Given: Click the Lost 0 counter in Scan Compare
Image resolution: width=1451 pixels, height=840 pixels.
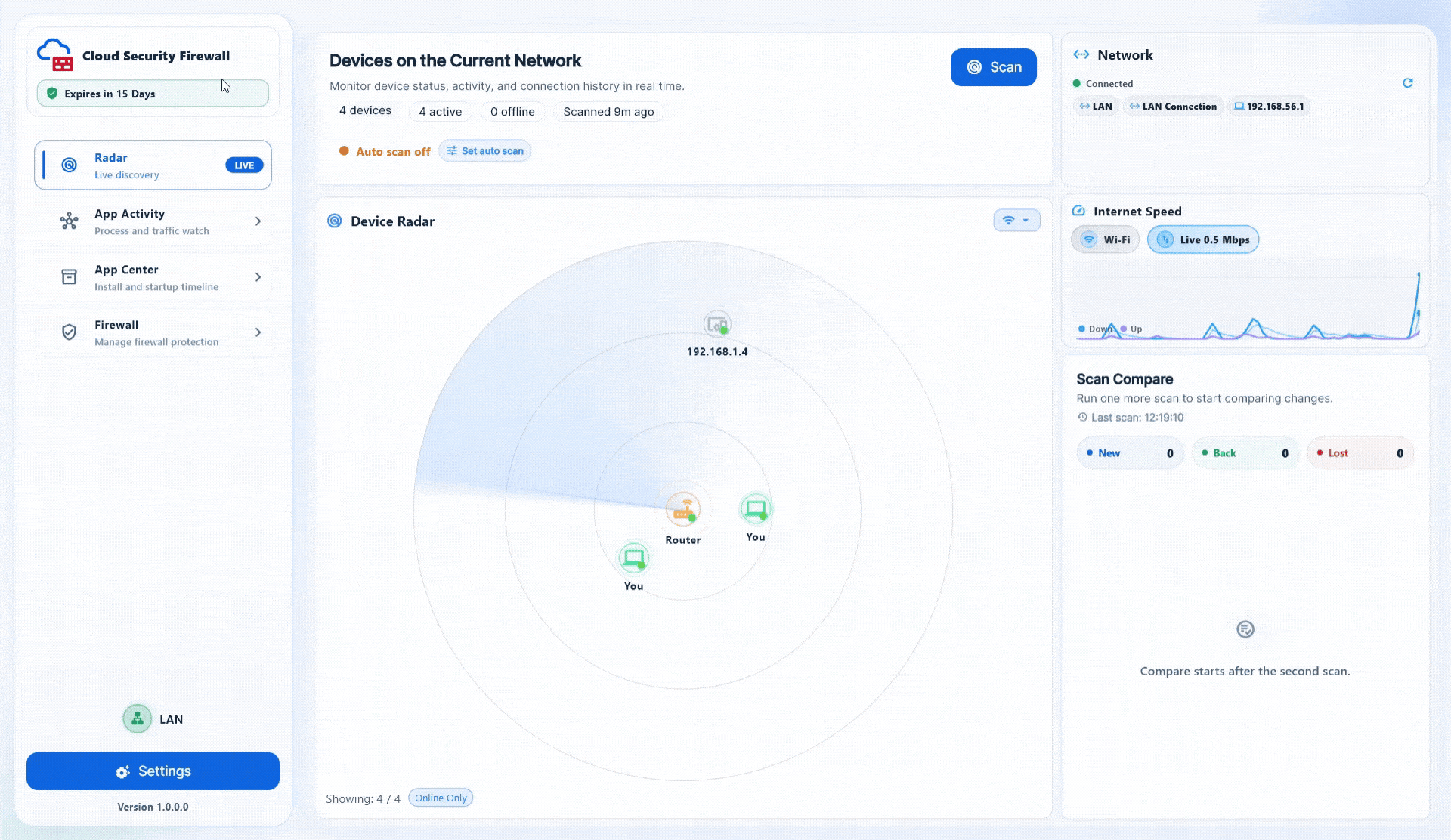Looking at the screenshot, I should click(1360, 453).
